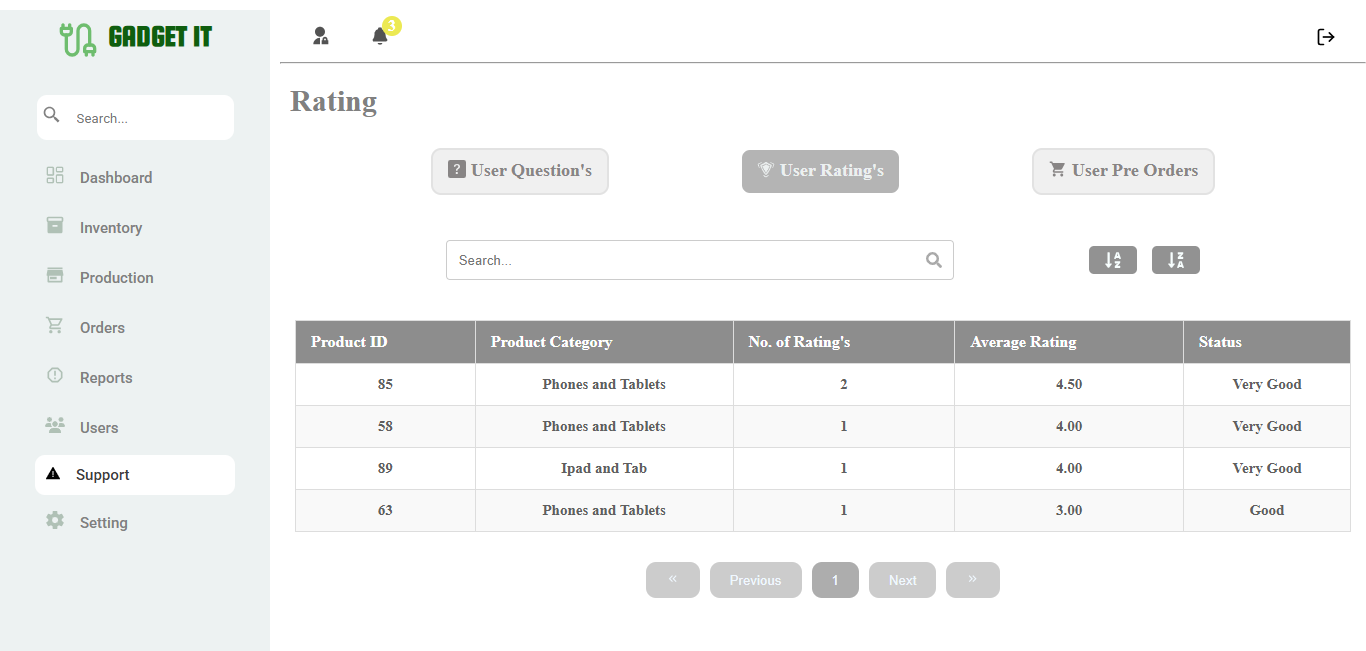This screenshot has height=651, width=1366.
Task: Navigate to Users in the sidebar
Action: tap(99, 428)
